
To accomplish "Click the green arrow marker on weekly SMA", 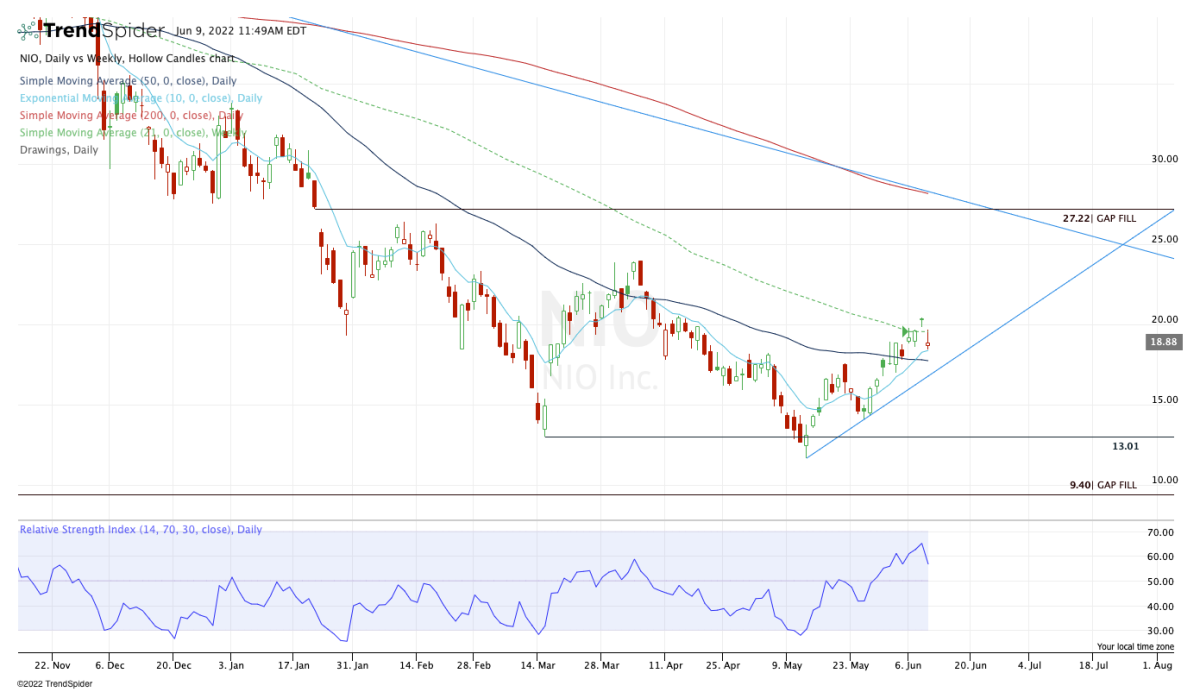I will (x=905, y=331).
